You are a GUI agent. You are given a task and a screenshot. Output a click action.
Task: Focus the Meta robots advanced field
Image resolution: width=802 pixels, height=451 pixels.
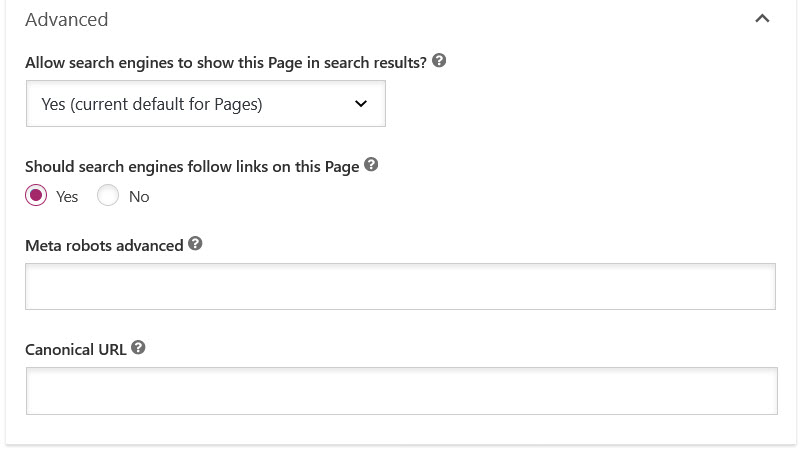pos(400,287)
